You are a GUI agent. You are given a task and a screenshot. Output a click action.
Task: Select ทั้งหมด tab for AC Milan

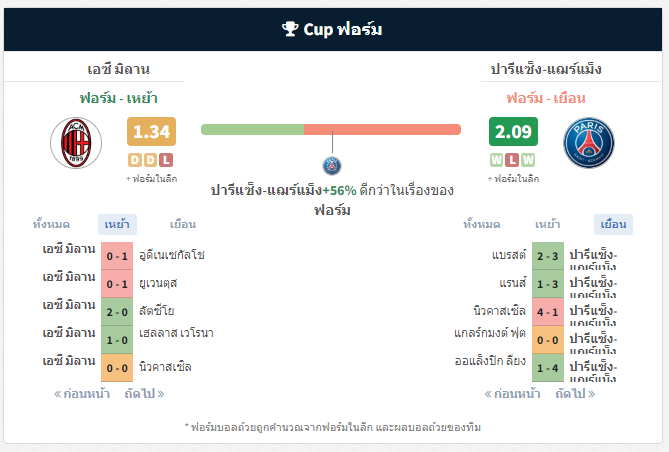51,224
